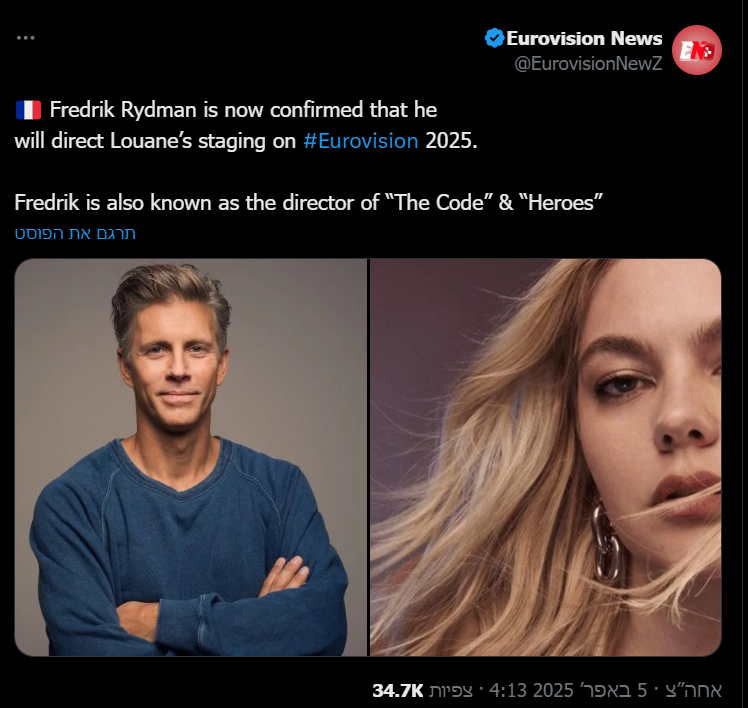The height and width of the screenshot is (708, 748).
Task: Open the three-dot more options menu
Action: [x=26, y=38]
